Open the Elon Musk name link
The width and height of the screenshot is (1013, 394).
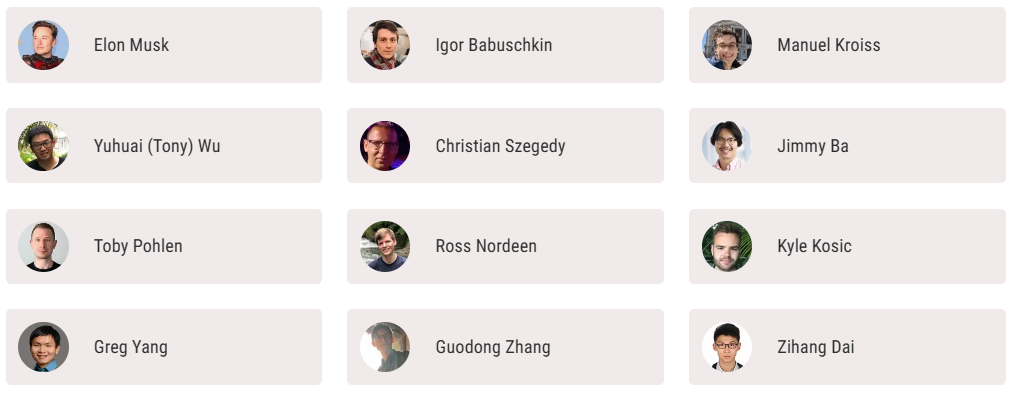tap(131, 45)
